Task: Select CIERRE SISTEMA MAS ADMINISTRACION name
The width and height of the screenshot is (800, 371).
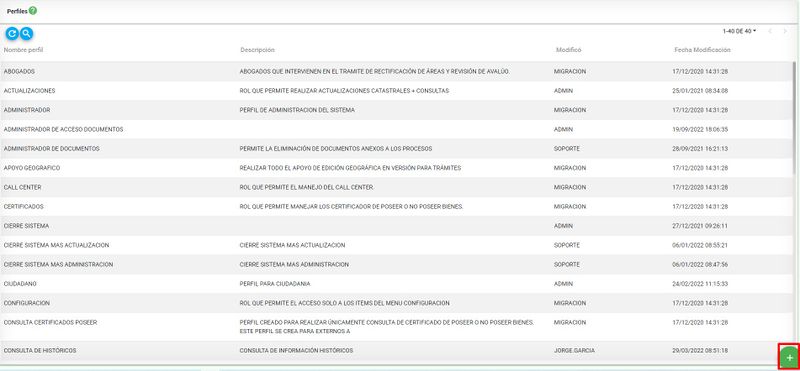Action: point(58,265)
